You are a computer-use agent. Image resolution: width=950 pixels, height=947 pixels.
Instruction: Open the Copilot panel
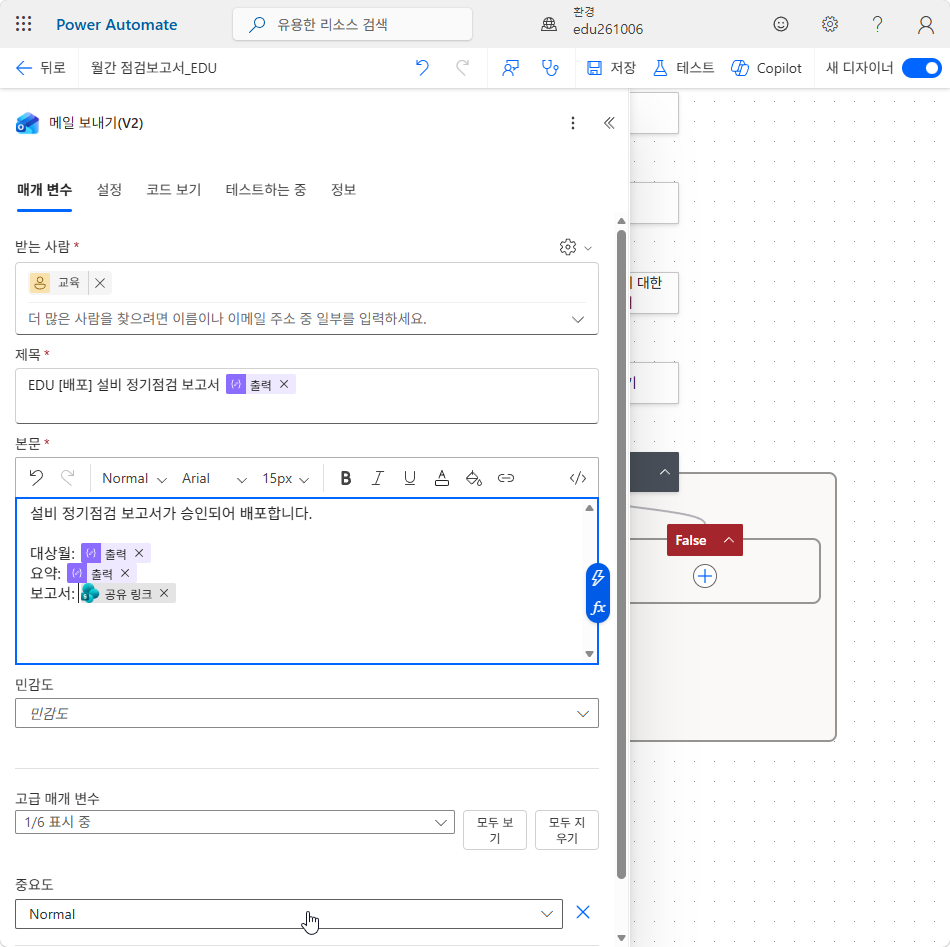pos(766,68)
